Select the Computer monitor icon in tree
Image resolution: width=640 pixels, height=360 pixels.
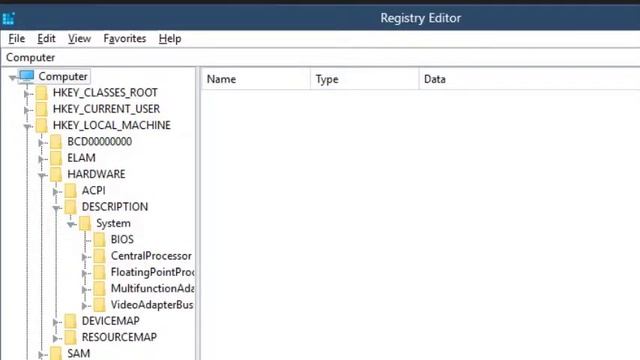tap(27, 76)
